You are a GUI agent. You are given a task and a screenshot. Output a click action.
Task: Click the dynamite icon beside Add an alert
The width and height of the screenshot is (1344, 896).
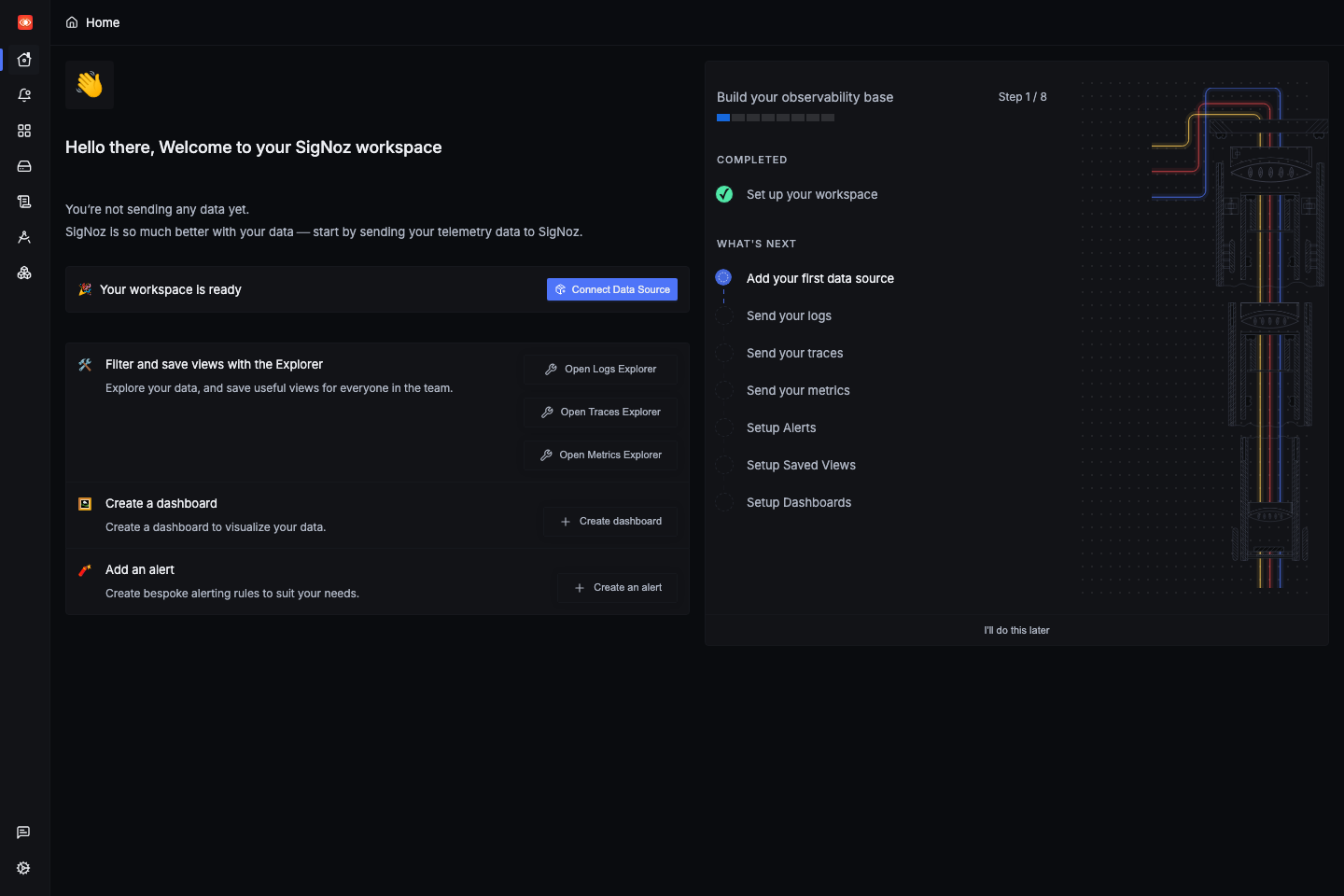[x=85, y=570]
